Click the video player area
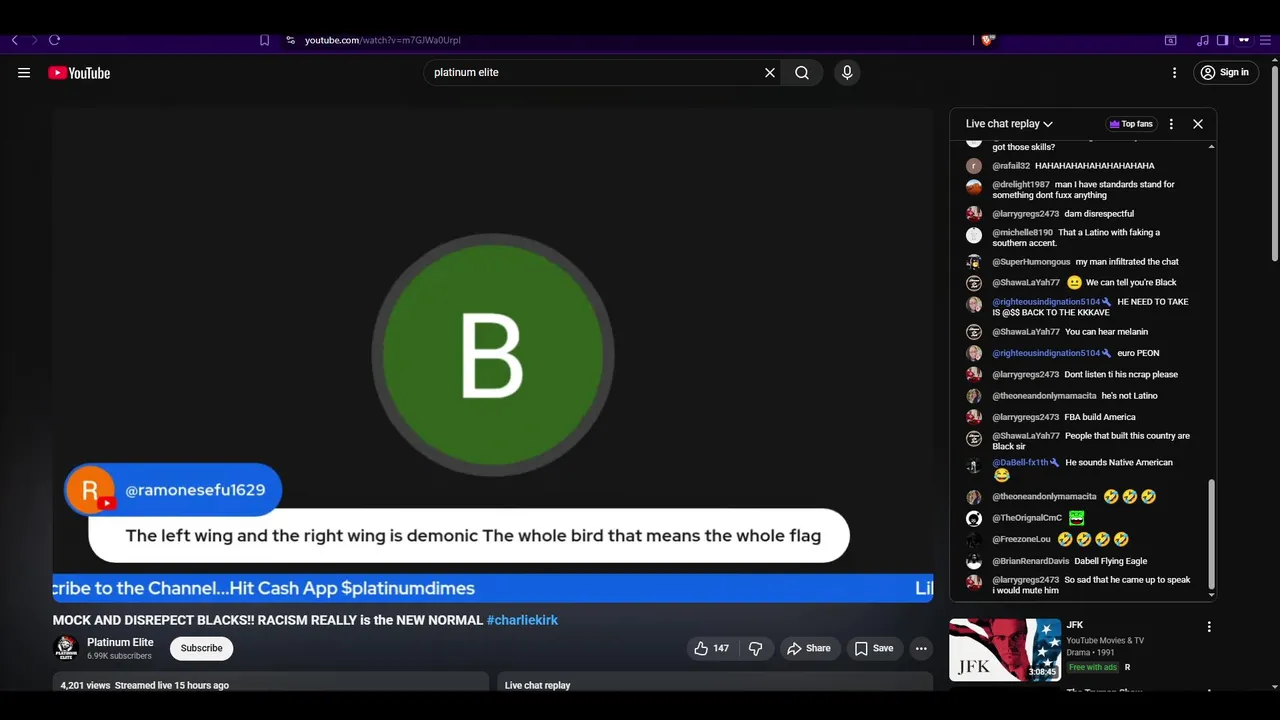The width and height of the screenshot is (1280, 720). tap(493, 355)
